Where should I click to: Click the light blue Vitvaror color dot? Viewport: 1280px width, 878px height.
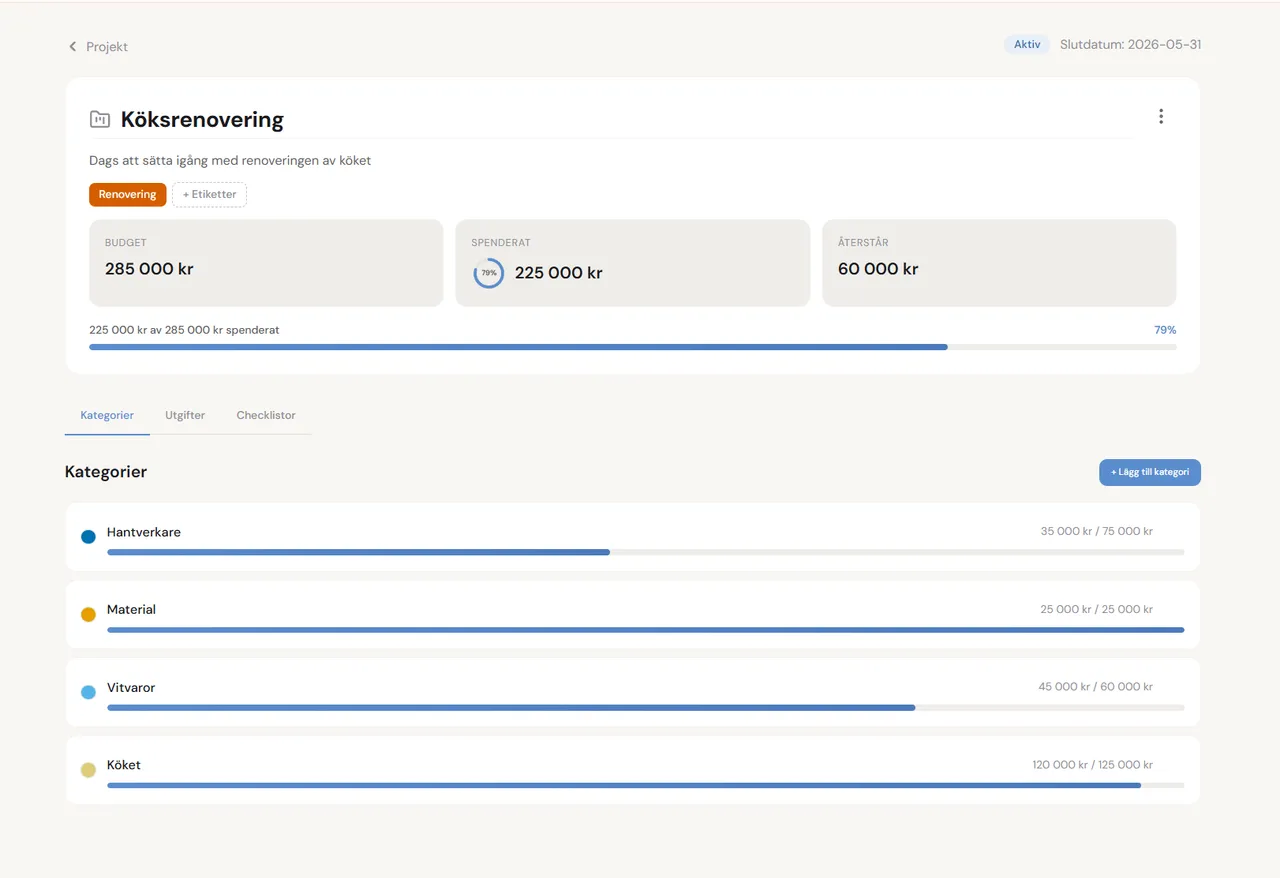pos(88,692)
